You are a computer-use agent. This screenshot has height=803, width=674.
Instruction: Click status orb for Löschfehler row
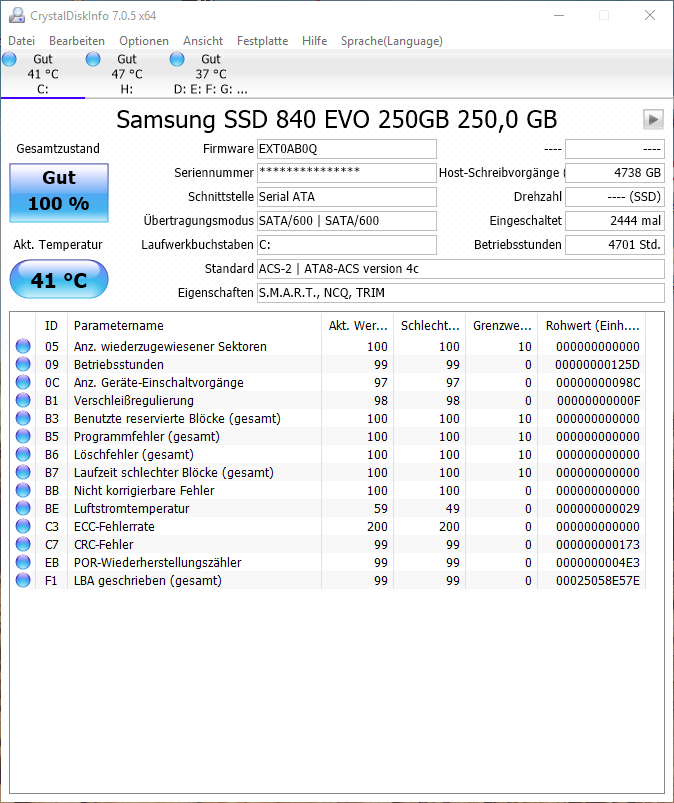[23, 454]
